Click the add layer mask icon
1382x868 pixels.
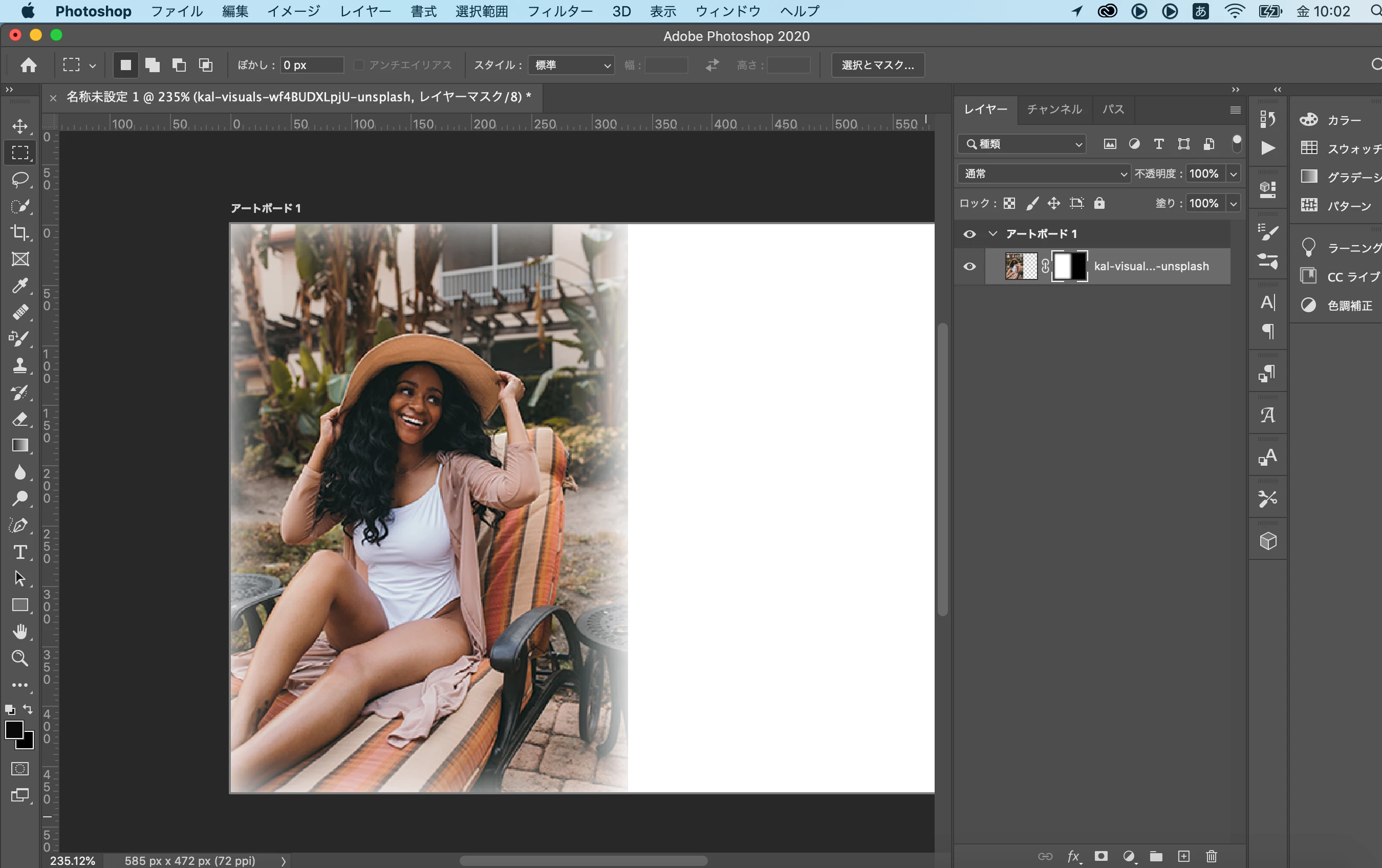tap(1101, 856)
